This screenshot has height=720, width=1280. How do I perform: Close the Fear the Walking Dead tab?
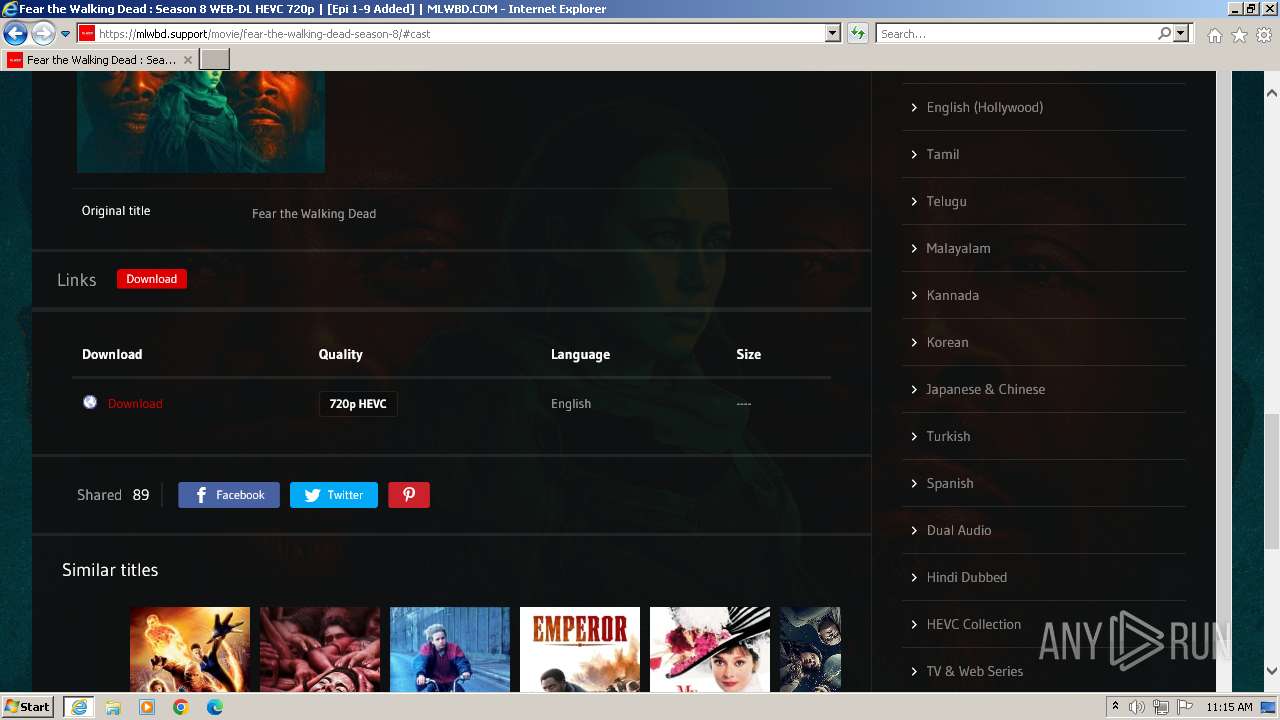[188, 60]
